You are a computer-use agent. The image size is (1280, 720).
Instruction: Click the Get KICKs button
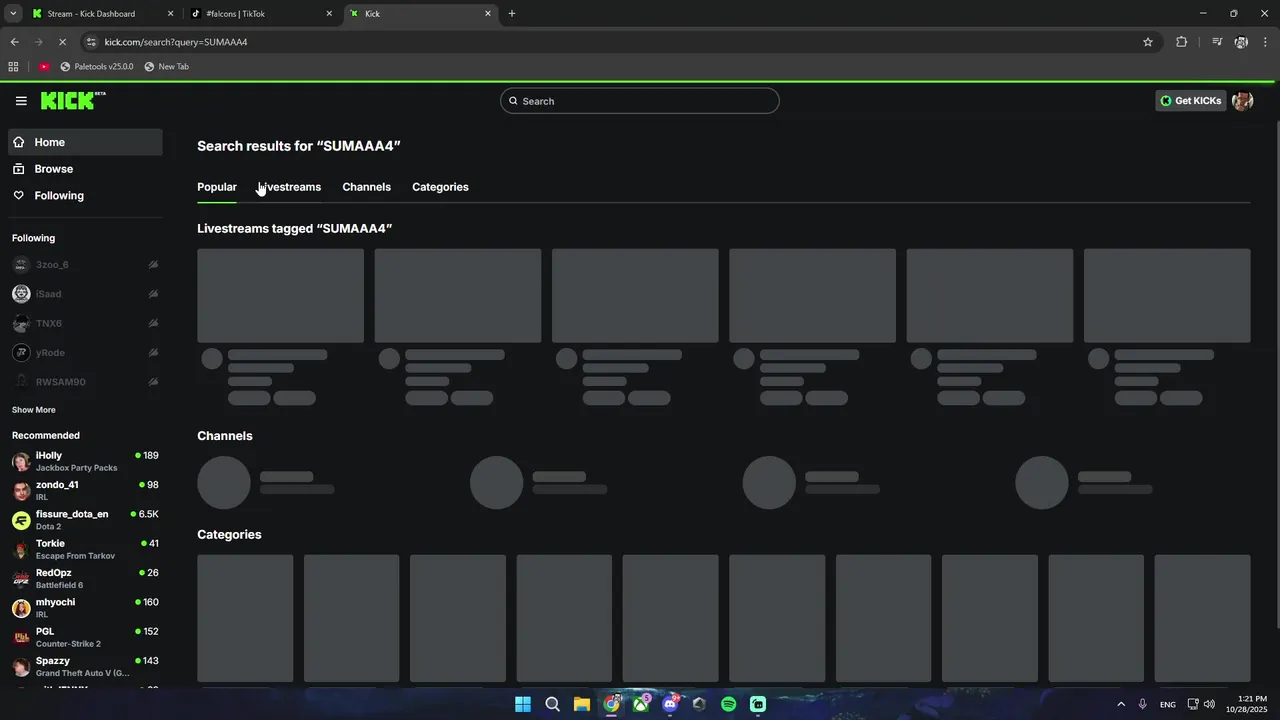(x=1190, y=101)
